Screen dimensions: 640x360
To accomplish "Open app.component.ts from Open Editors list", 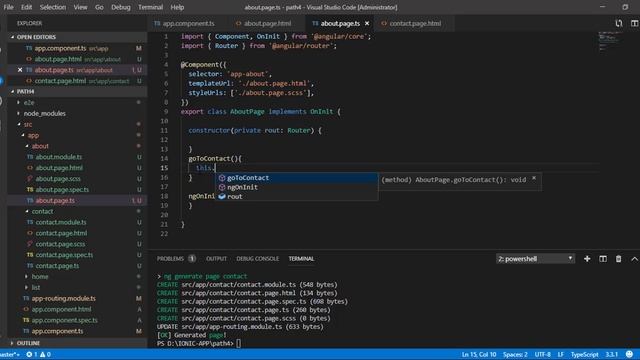I will coord(78,48).
